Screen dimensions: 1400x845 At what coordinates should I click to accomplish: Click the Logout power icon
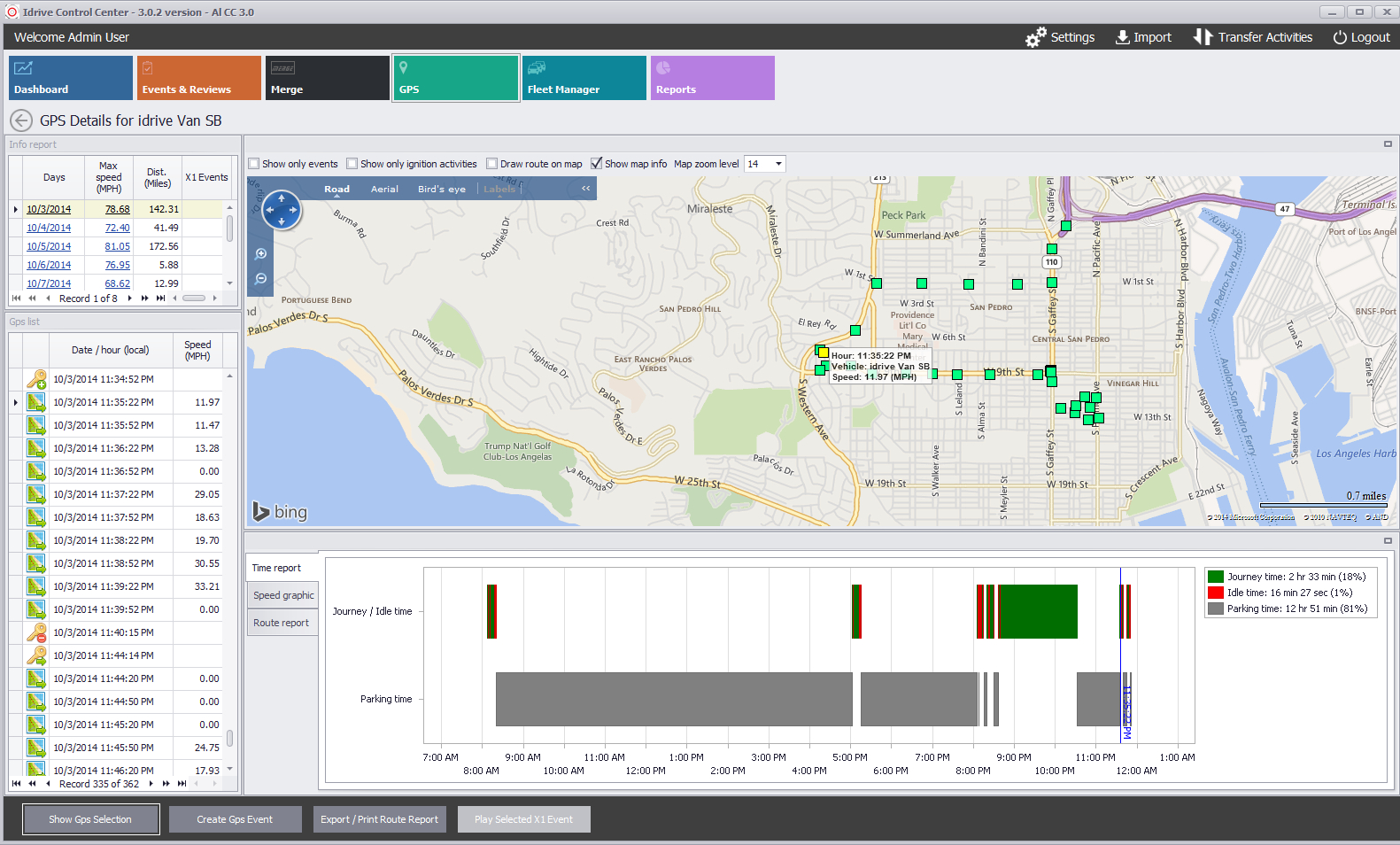1340,37
